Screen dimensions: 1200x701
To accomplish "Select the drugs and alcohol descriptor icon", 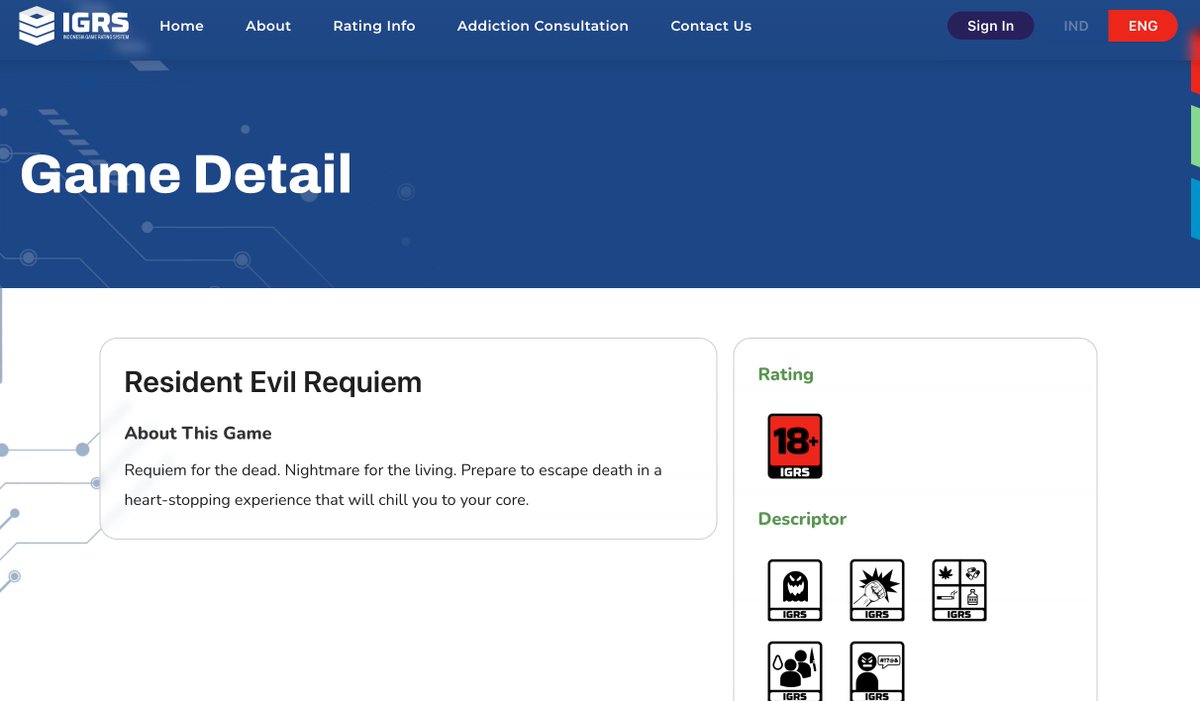I will pos(959,590).
